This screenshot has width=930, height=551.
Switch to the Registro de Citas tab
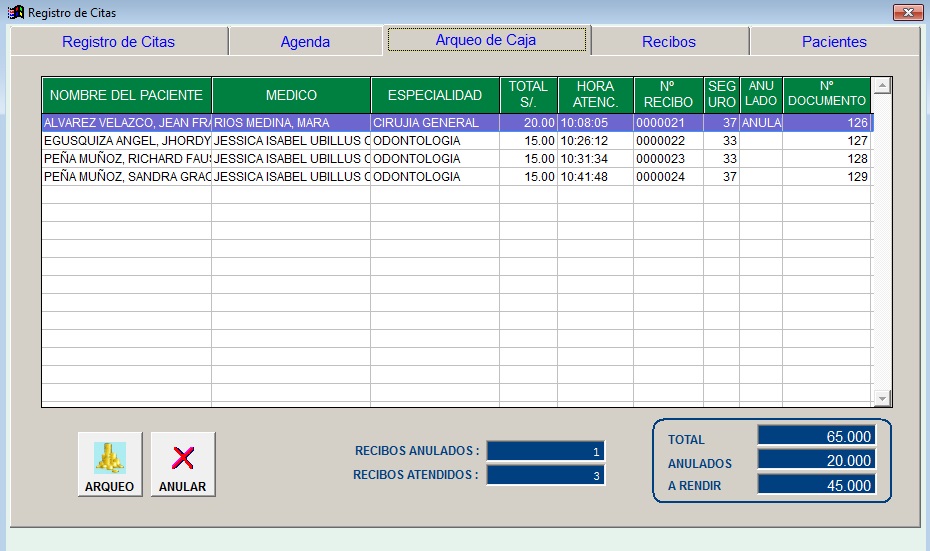coord(118,42)
